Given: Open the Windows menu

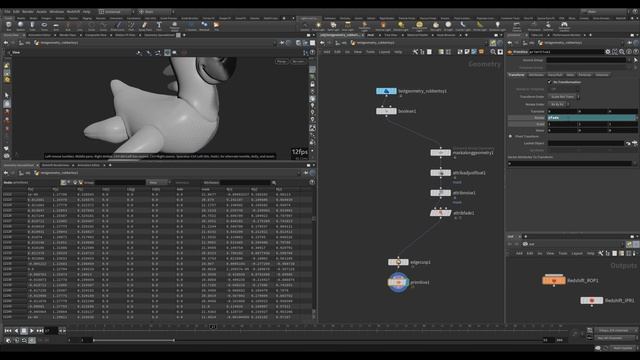Looking at the screenshot, I should point(57,12).
